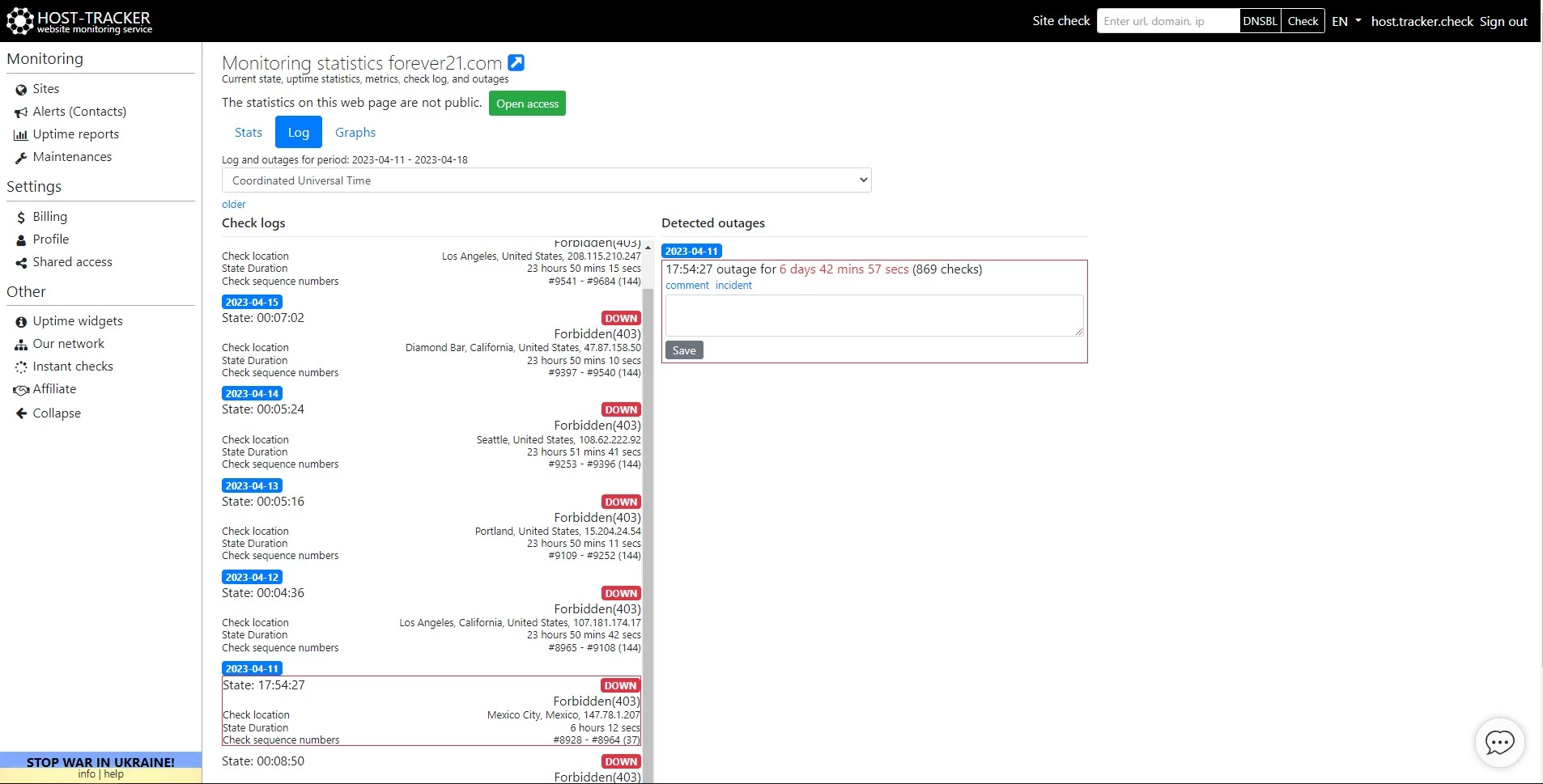The image size is (1543, 784).
Task: Click inside the outage comment text area
Action: pos(874,316)
